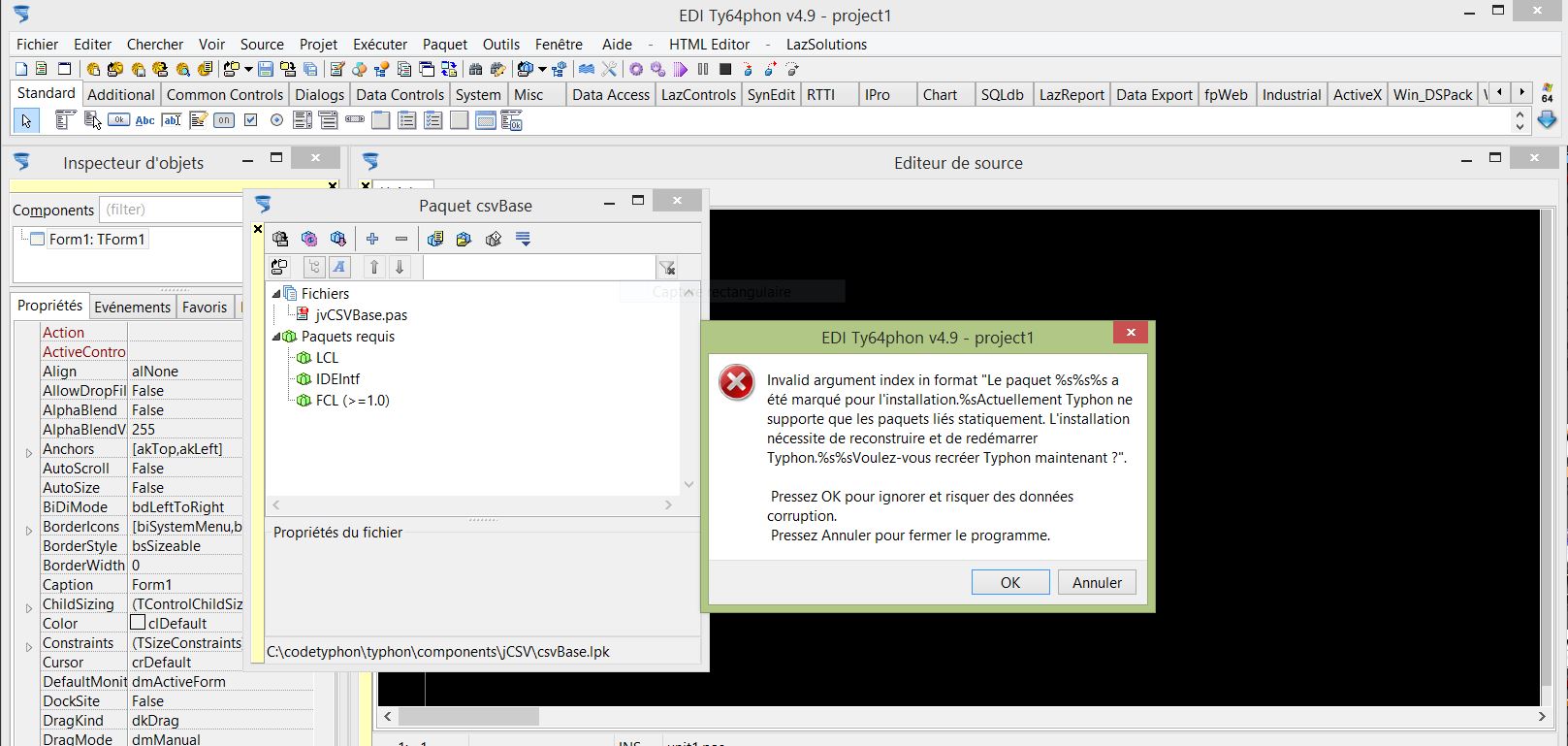This screenshot has height=746, width=1568.
Task: Click the Pause icon in main toolbar
Action: point(702,69)
